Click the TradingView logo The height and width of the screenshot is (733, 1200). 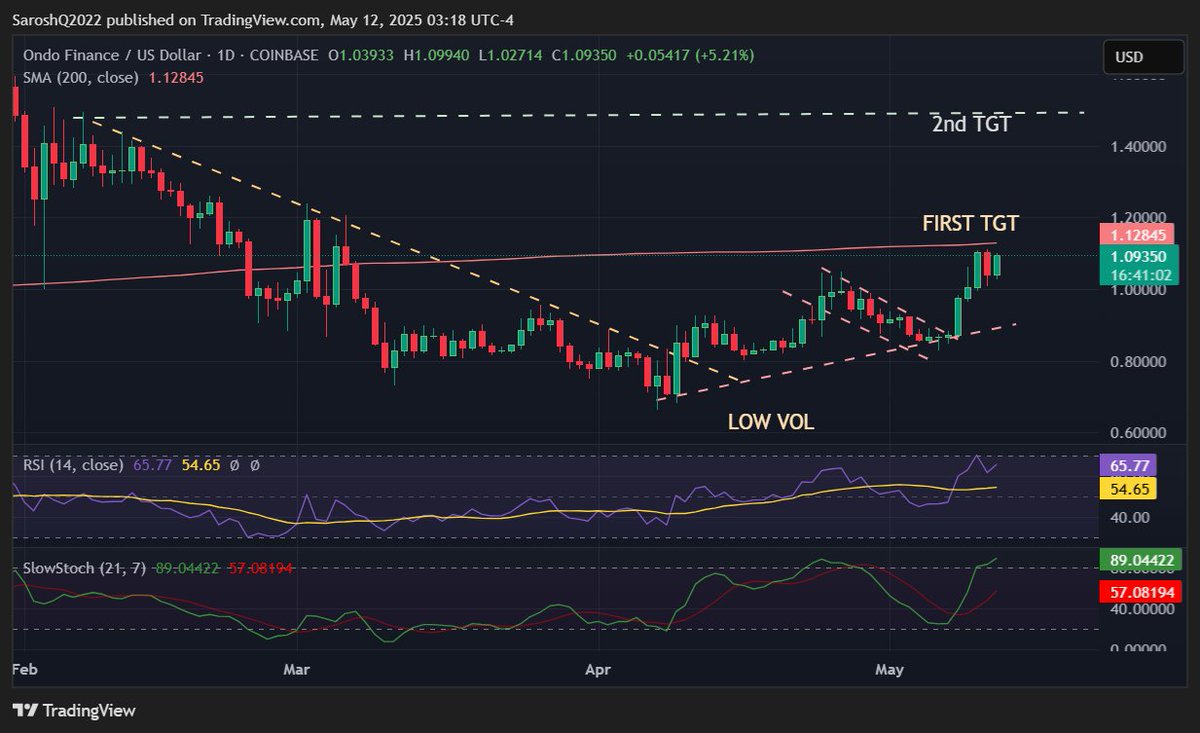pos(74,711)
